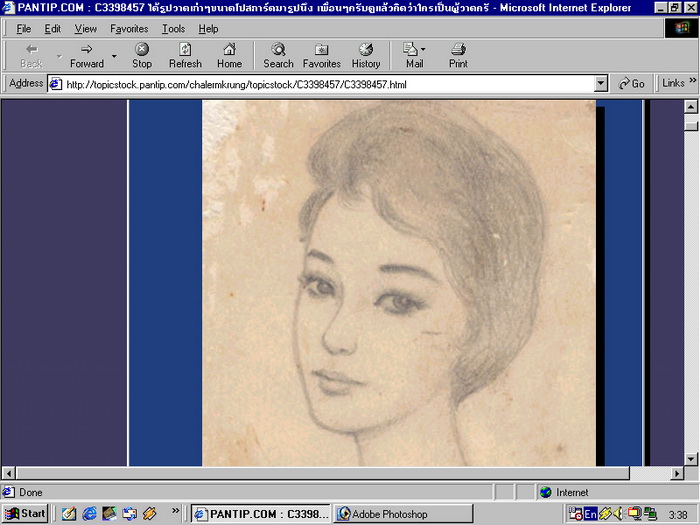Open the volume speaker tray icon

coord(618,514)
